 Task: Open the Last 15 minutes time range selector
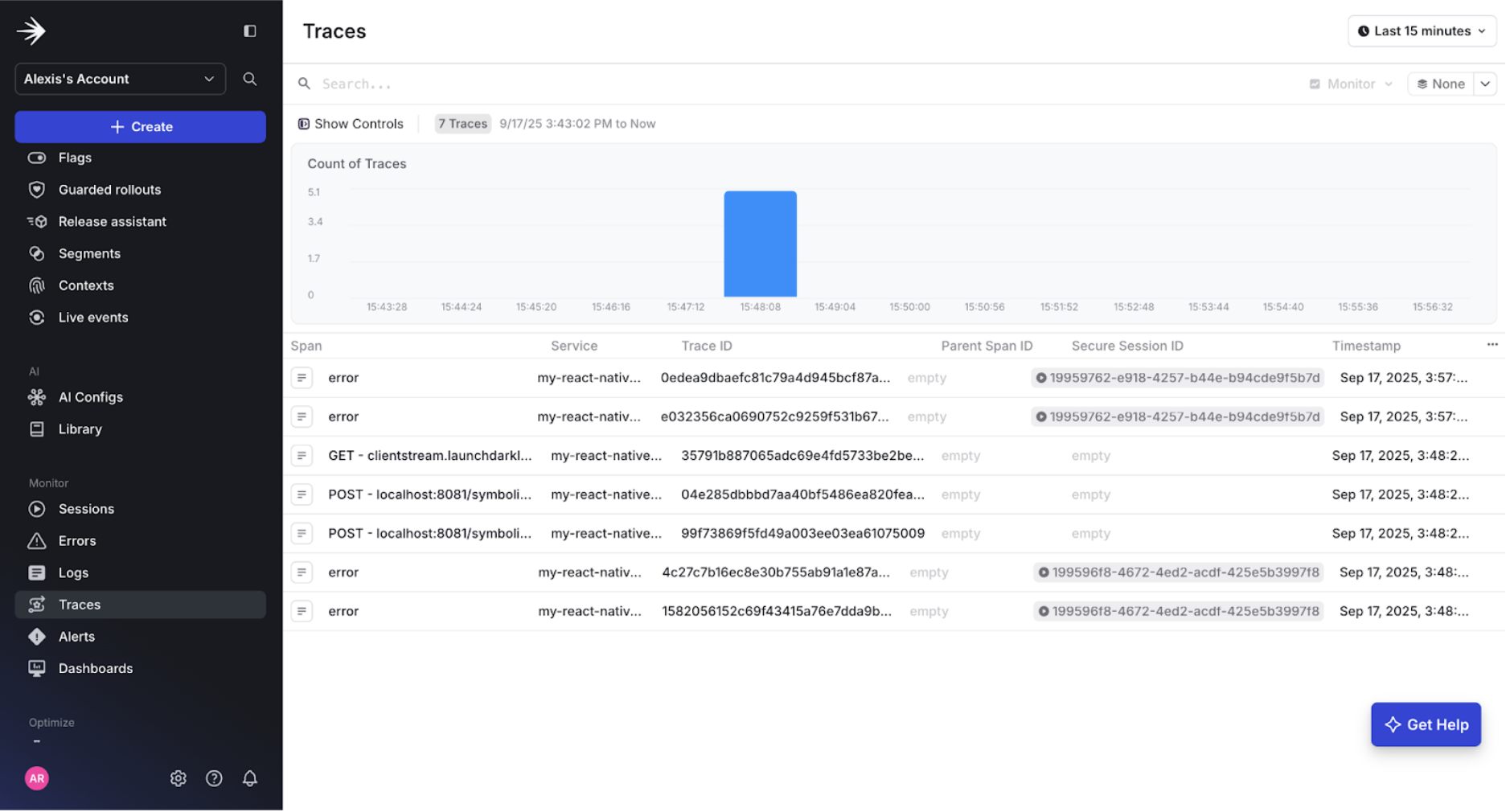click(1421, 31)
